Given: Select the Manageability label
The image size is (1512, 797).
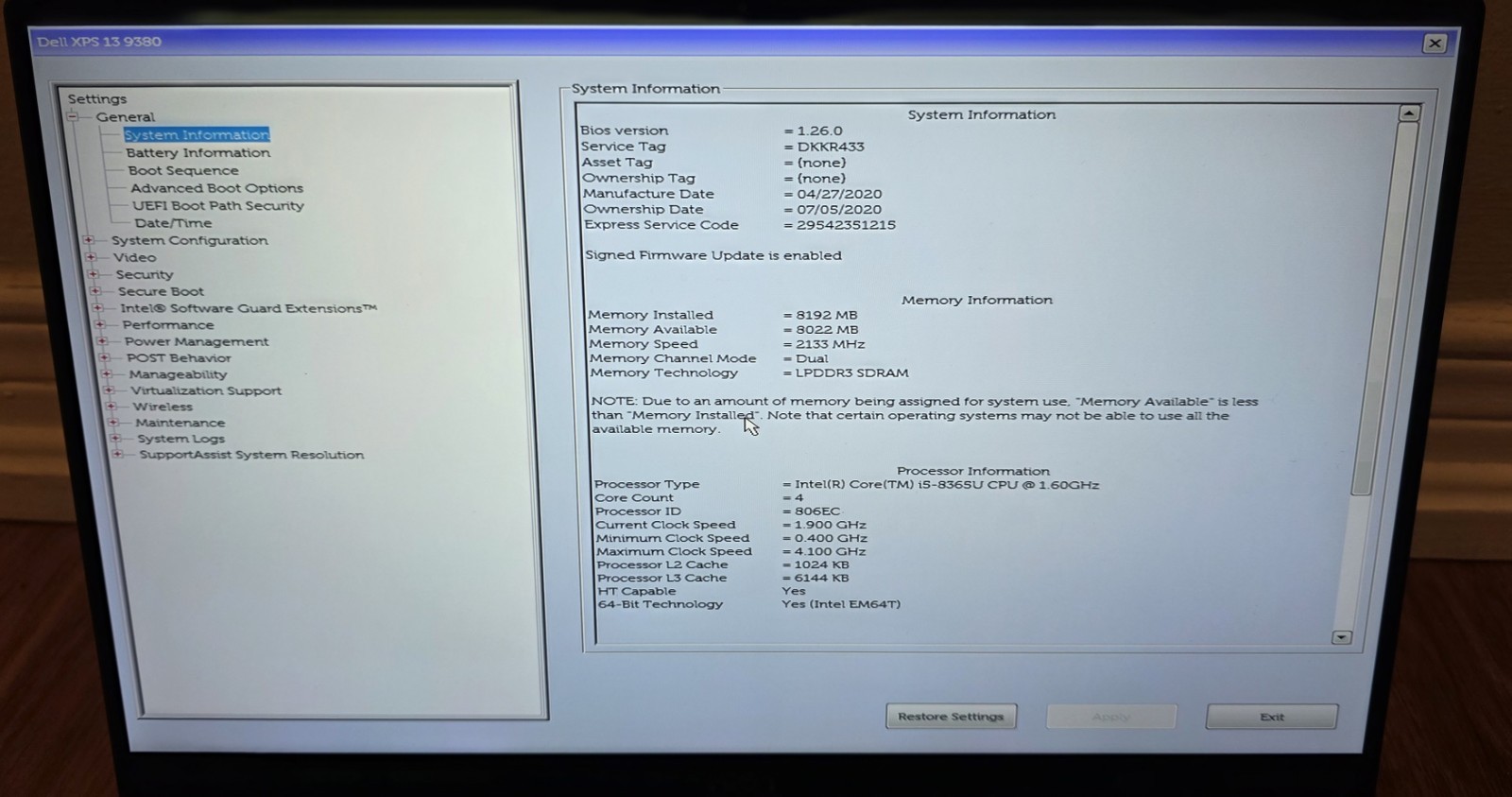Looking at the screenshot, I should tap(178, 374).
